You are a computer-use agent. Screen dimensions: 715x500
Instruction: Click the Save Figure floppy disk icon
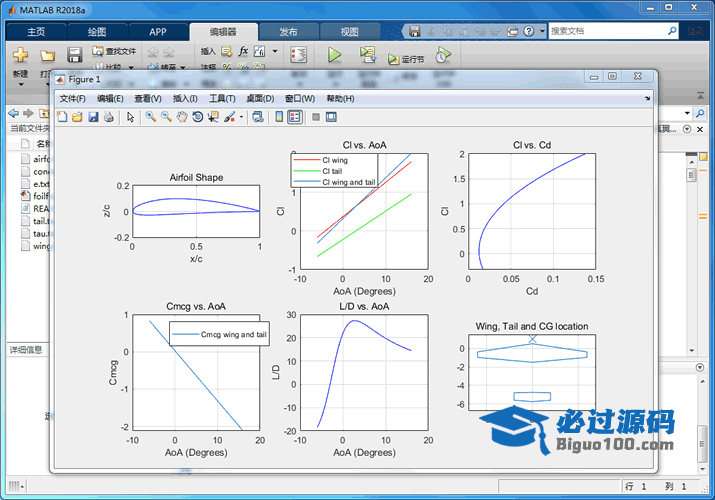(x=93, y=117)
